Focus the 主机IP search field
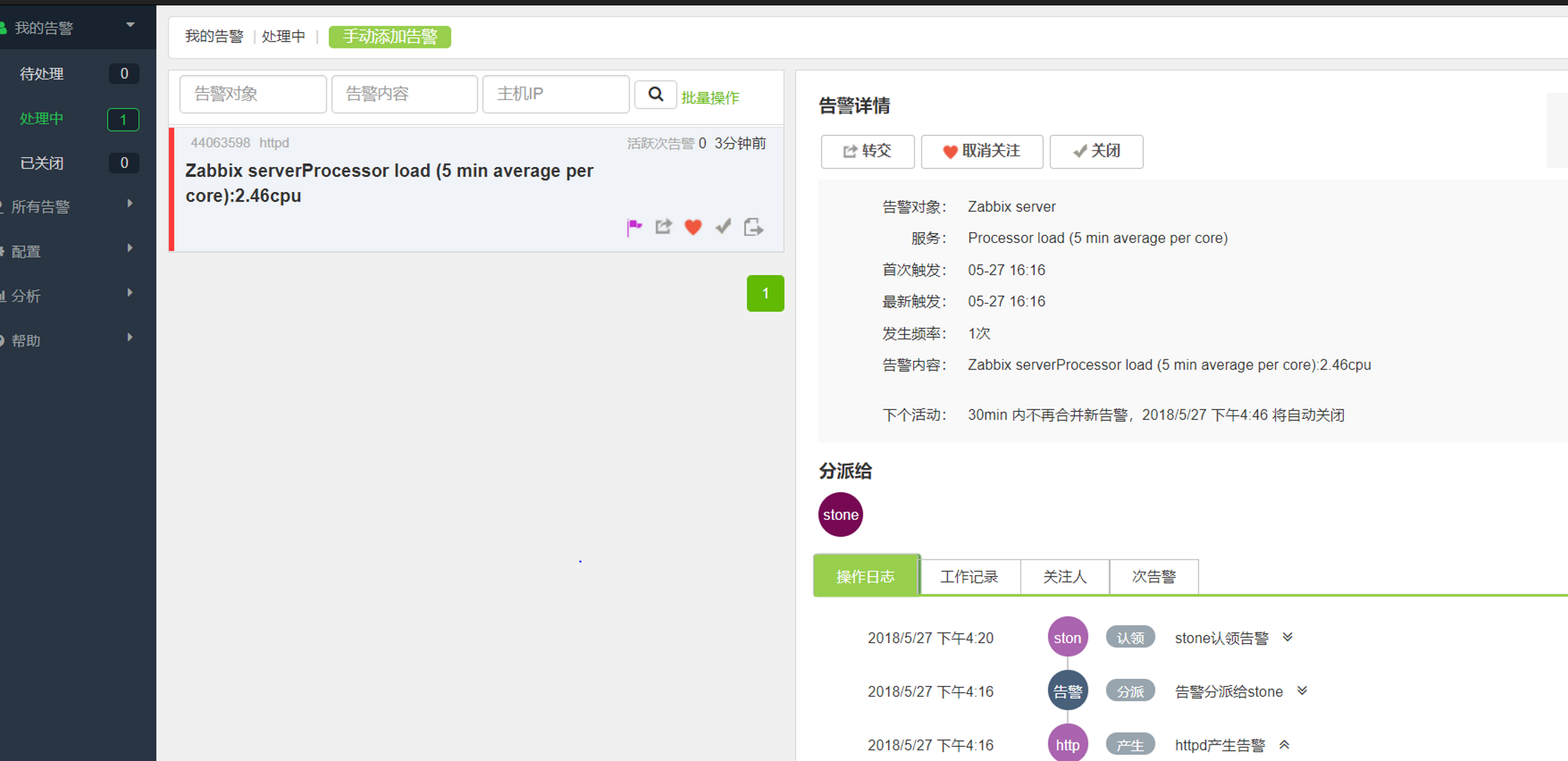 [556, 94]
